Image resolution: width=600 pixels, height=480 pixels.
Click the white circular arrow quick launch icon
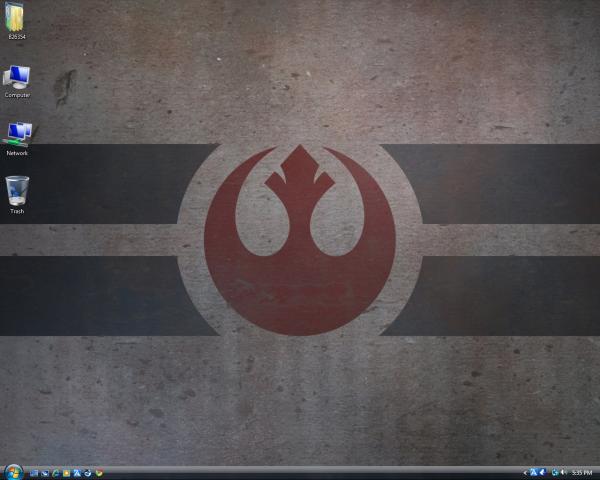(88, 473)
